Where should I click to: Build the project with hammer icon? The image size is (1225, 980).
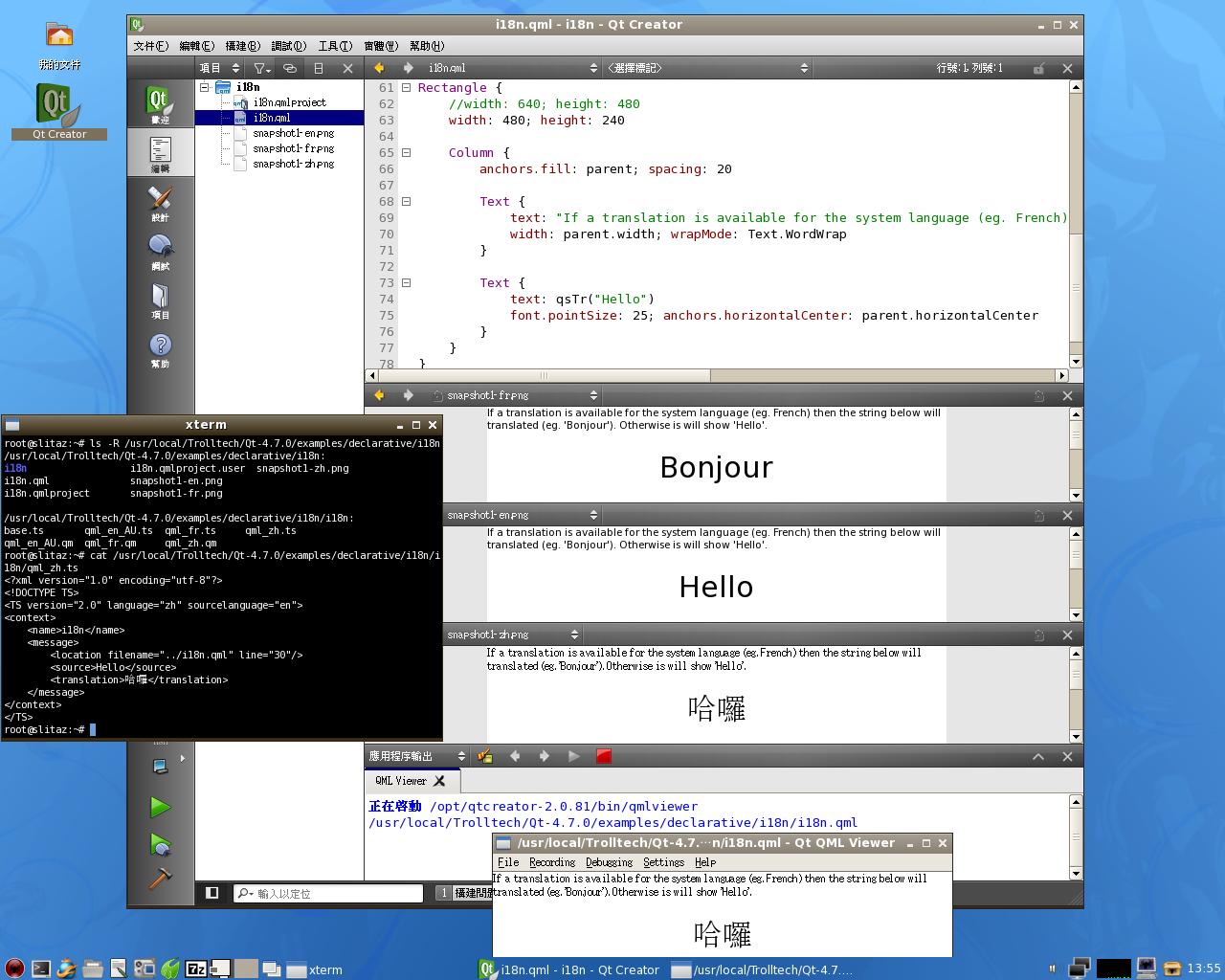pos(160,877)
